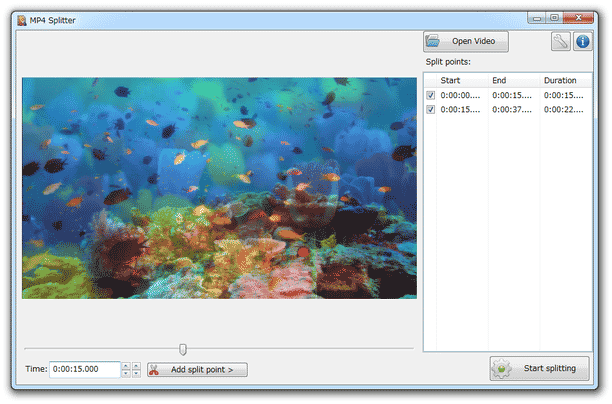Uncheck the first split segment checkbox

pos(431,95)
